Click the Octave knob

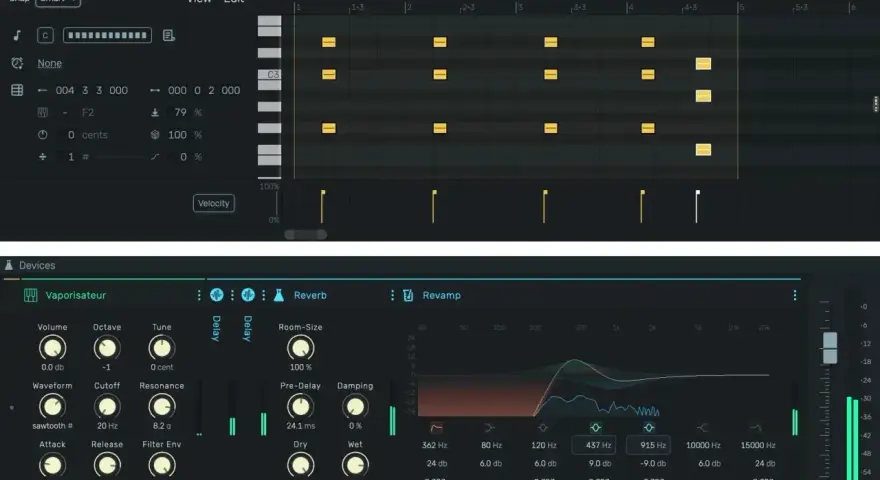click(107, 348)
